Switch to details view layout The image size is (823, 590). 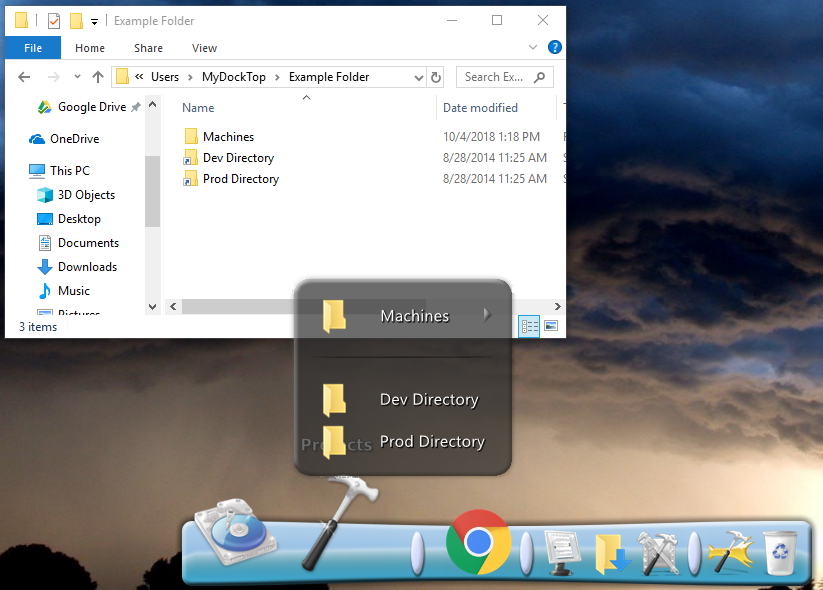pos(529,326)
